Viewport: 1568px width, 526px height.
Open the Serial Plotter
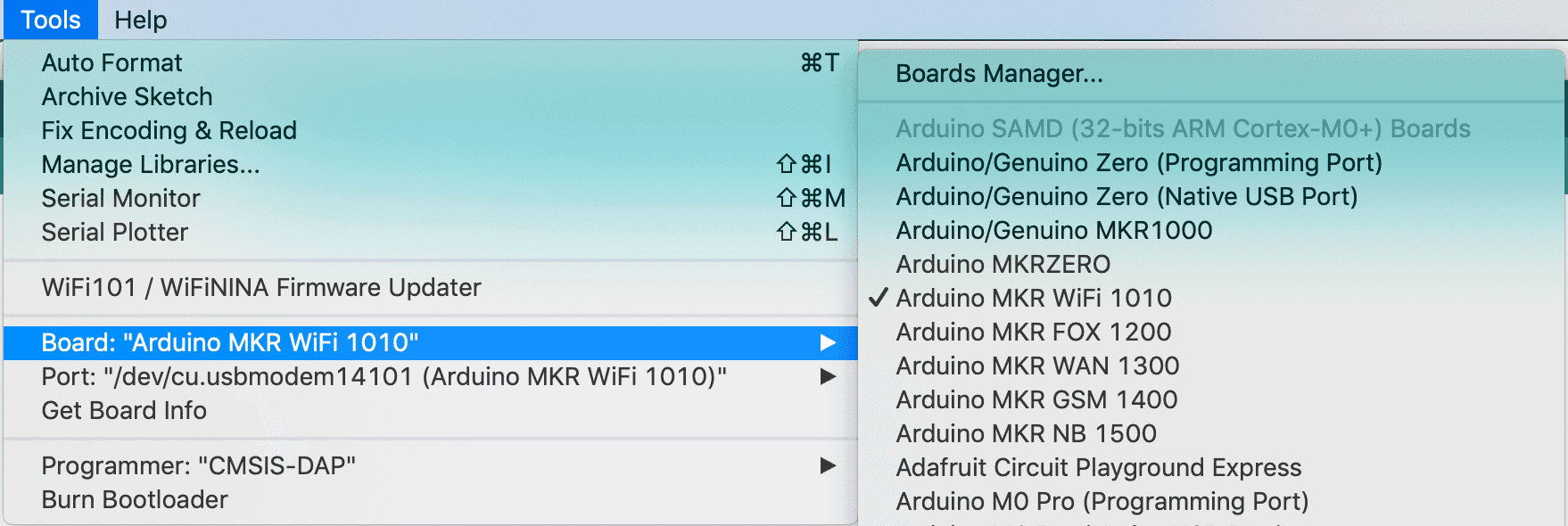coord(114,232)
